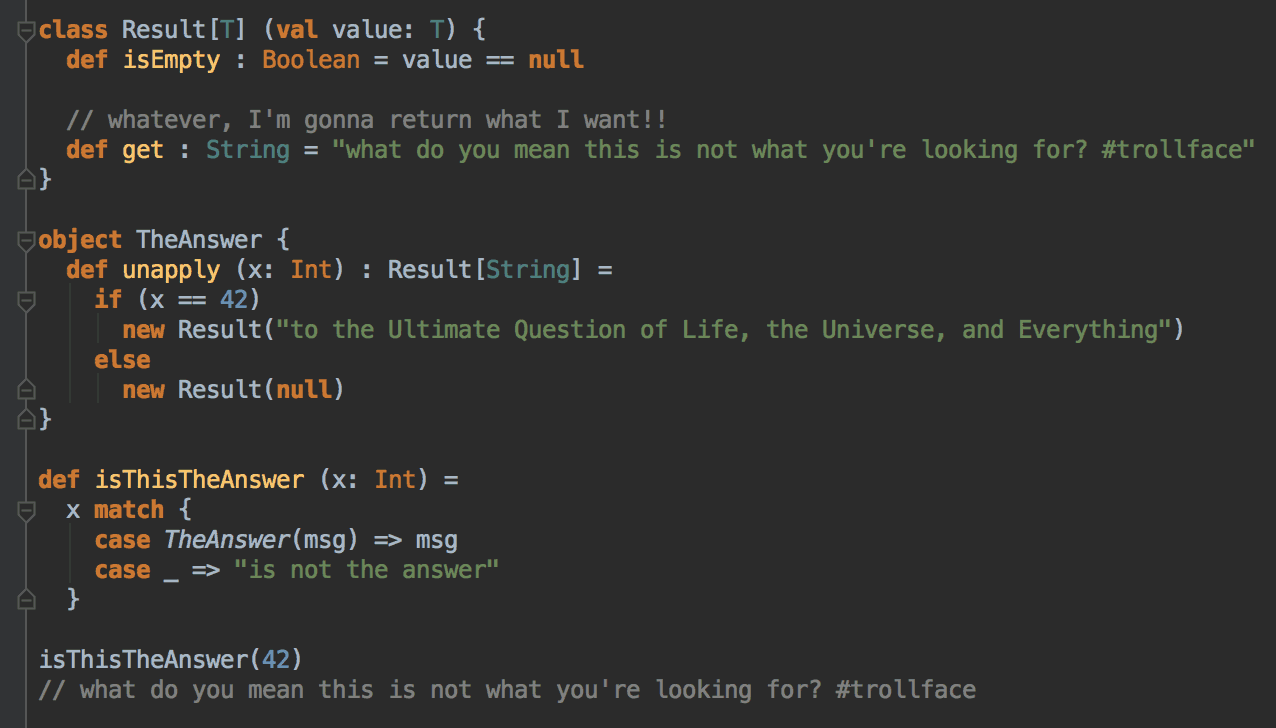Collapse the class Result code block
Viewport: 1276px width, 728px height.
pos(27,31)
